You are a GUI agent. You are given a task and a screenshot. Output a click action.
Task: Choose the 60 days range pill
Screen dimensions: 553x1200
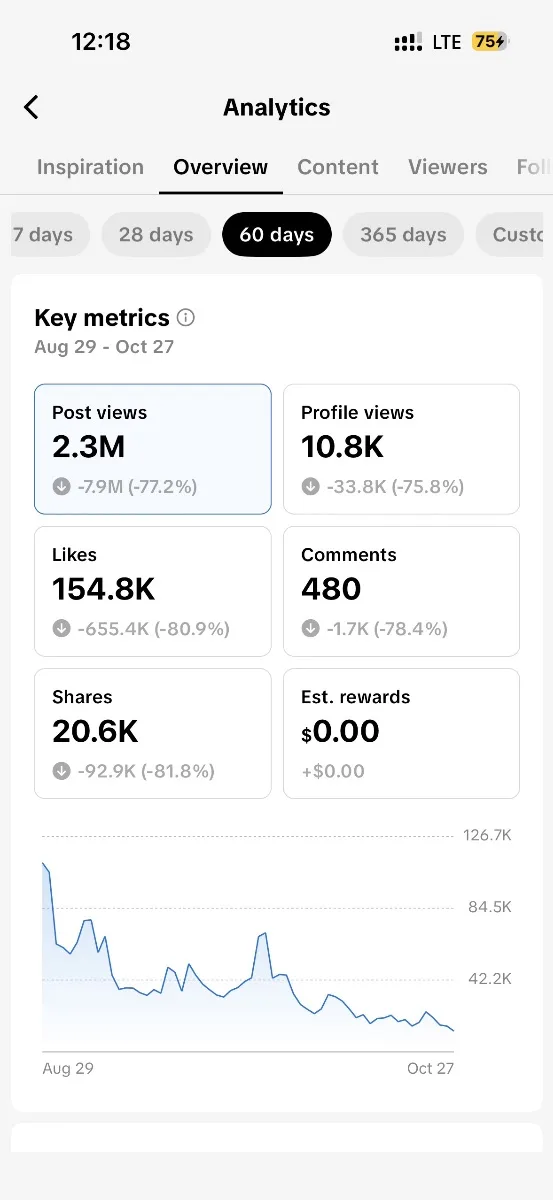click(x=277, y=235)
